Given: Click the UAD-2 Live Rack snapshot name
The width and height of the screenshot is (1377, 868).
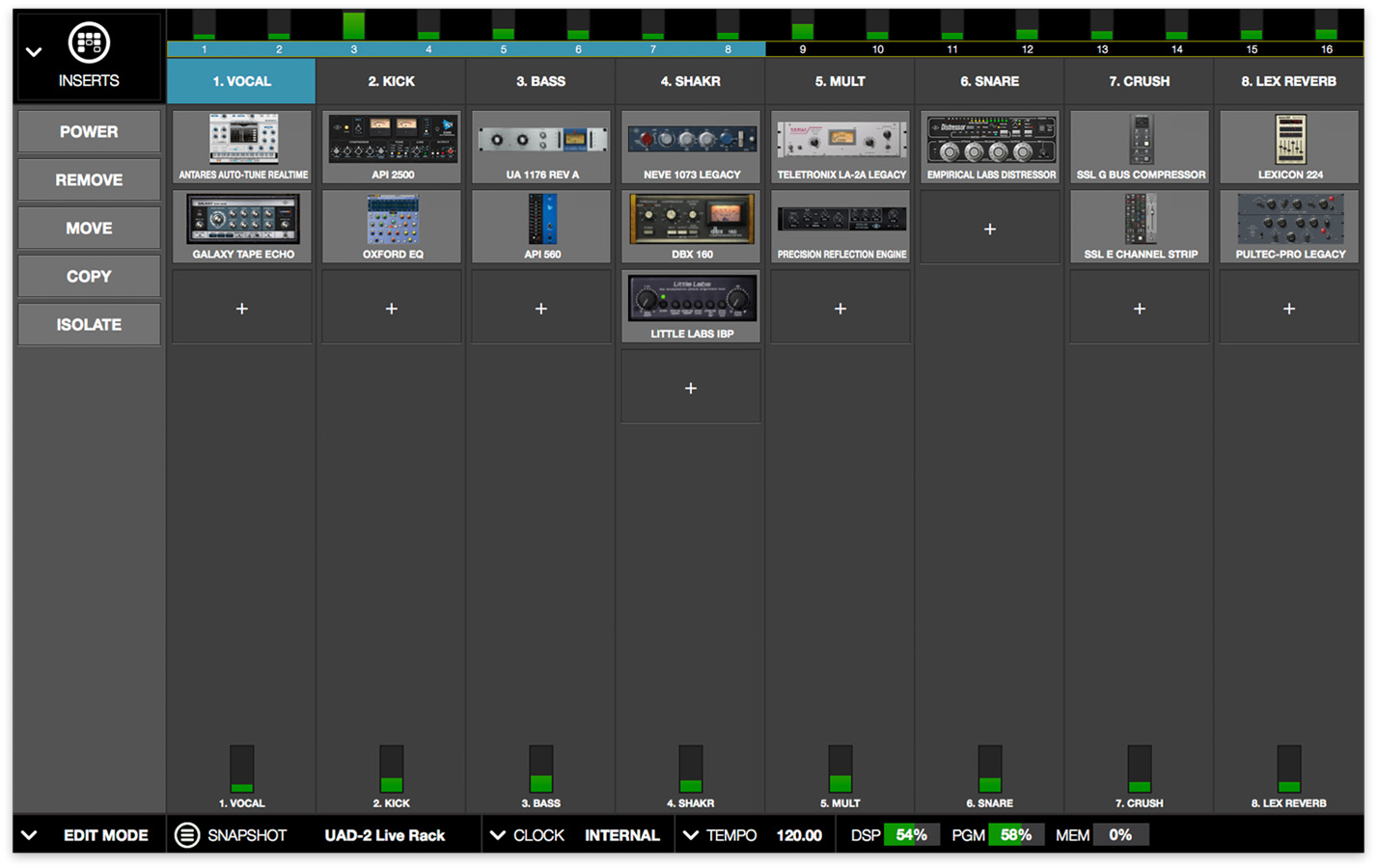Looking at the screenshot, I should tap(385, 835).
